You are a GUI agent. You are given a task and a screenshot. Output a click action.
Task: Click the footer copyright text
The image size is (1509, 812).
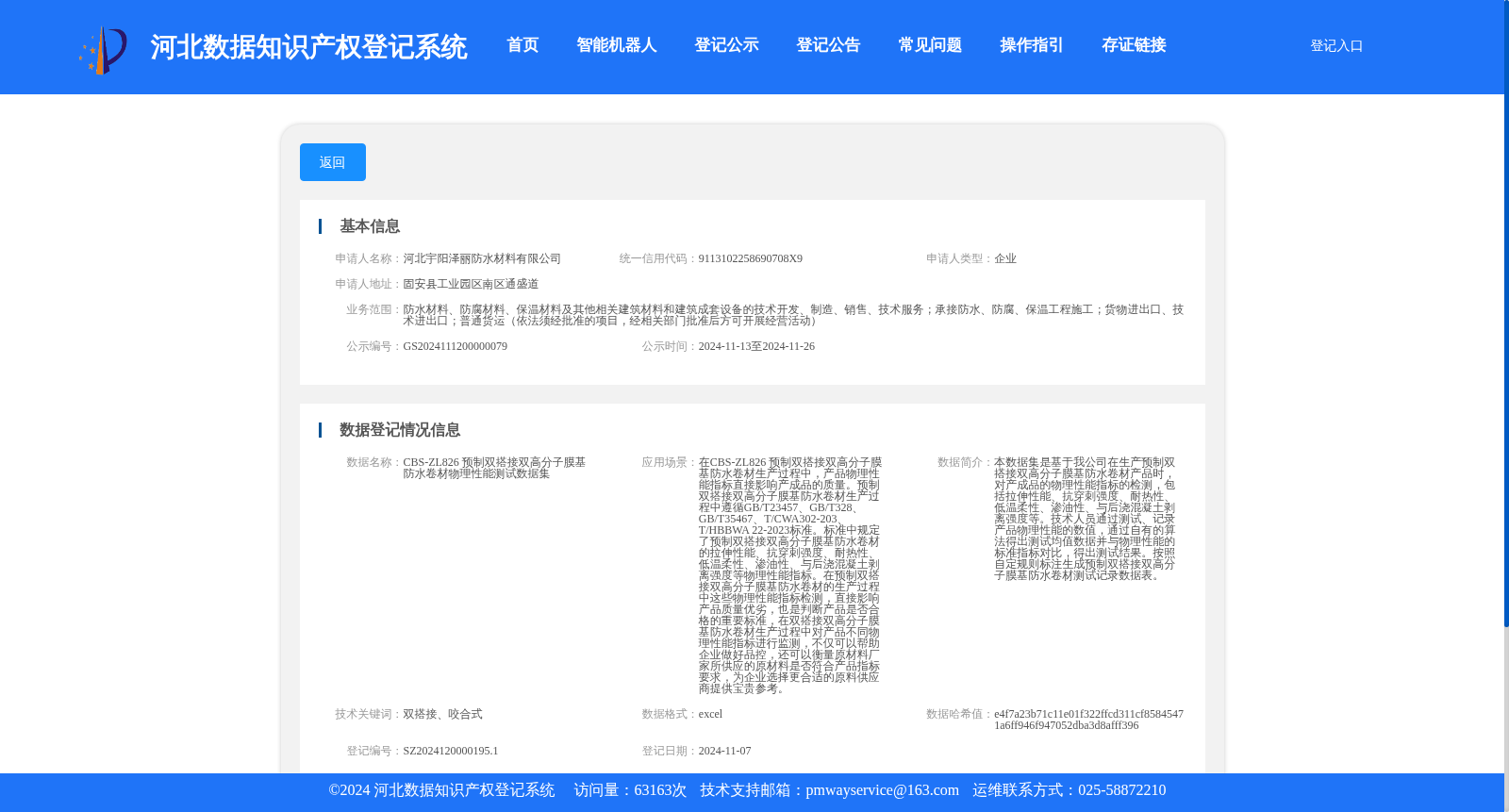pyautogui.click(x=441, y=790)
